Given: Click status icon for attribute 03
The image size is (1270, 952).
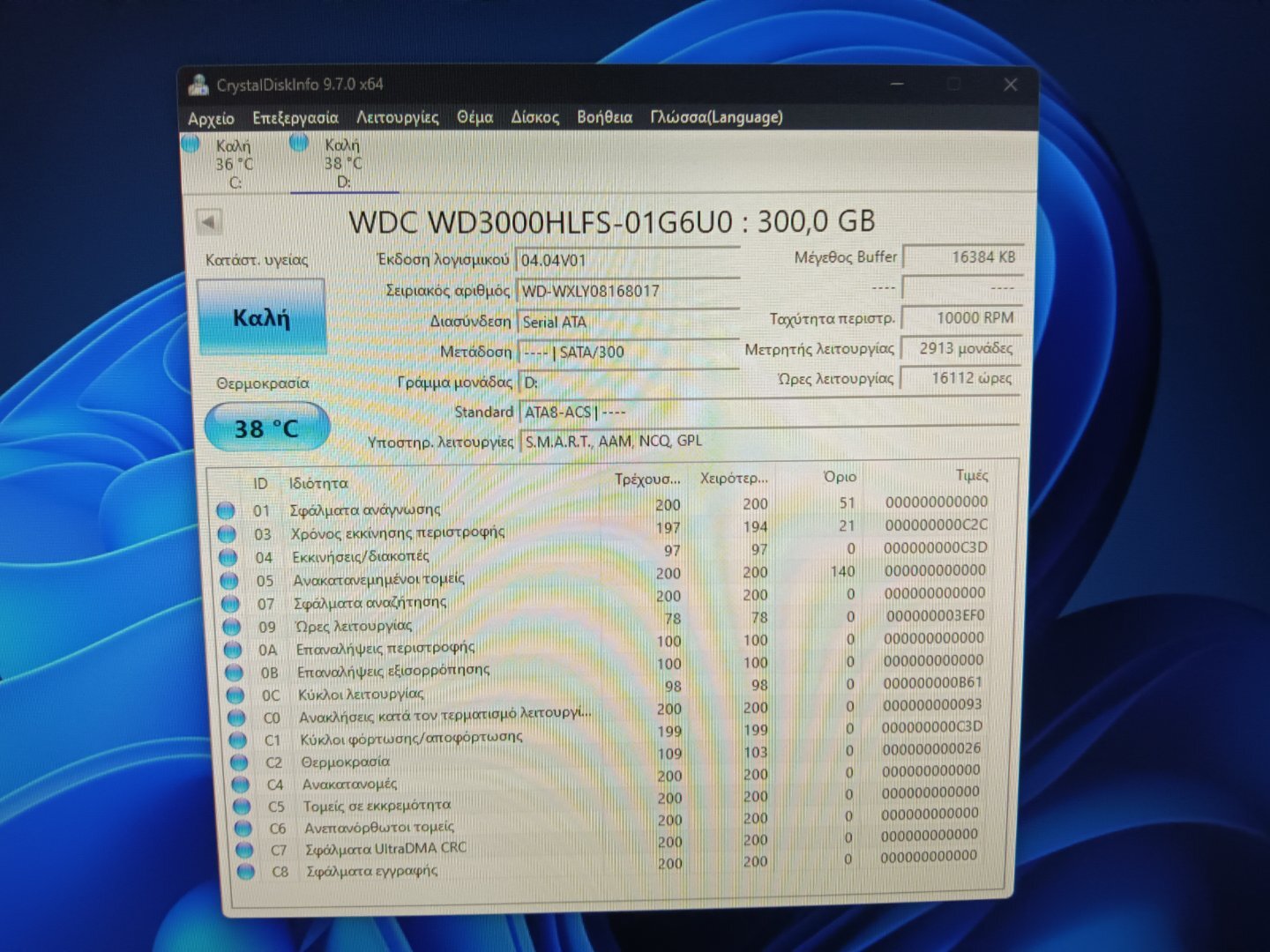Looking at the screenshot, I should 227,534.
